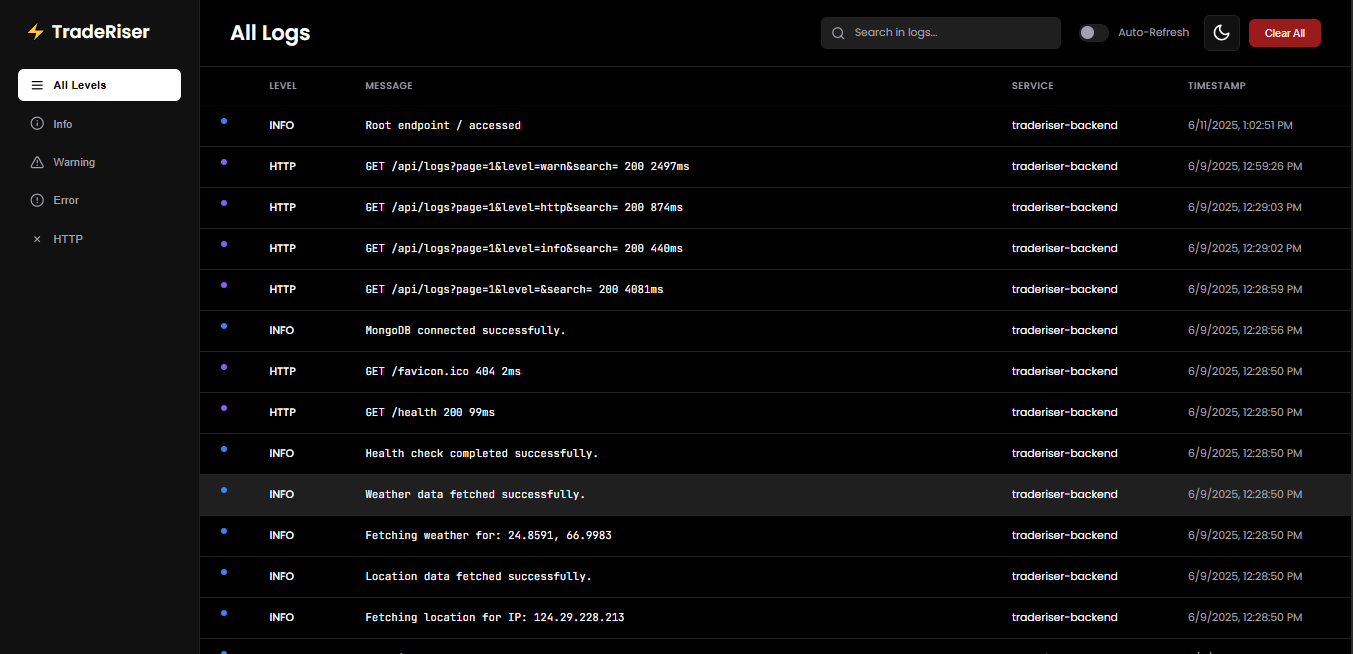Click the info circle icon in the sidebar

point(37,123)
